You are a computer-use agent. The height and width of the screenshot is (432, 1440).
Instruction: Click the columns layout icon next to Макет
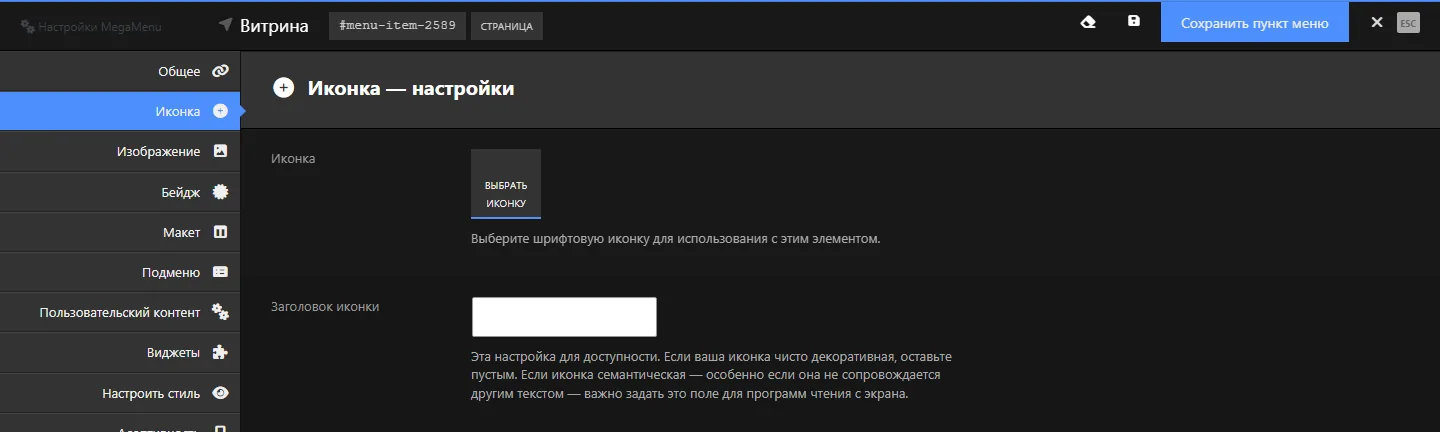point(221,232)
